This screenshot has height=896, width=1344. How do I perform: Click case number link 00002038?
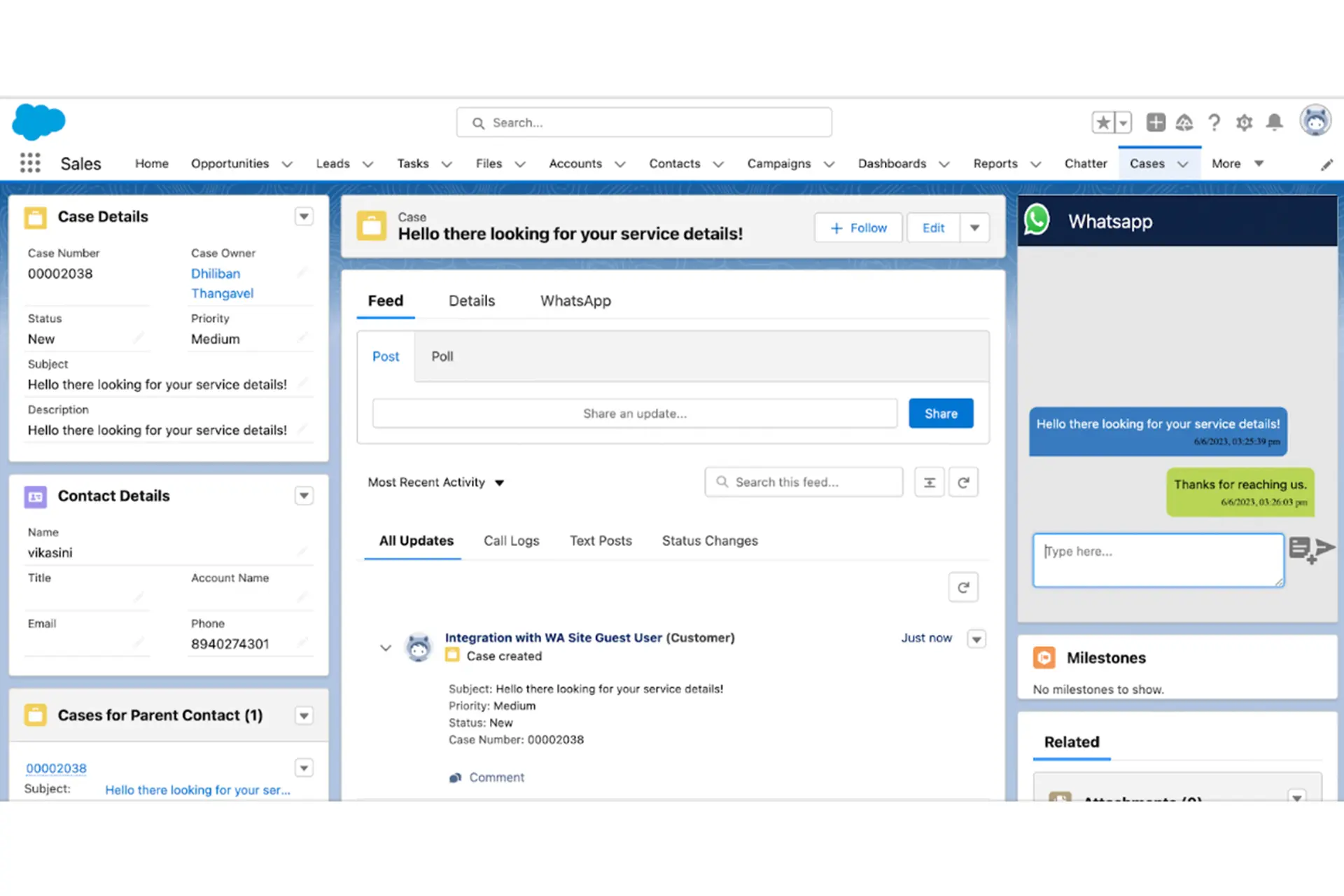[56, 767]
